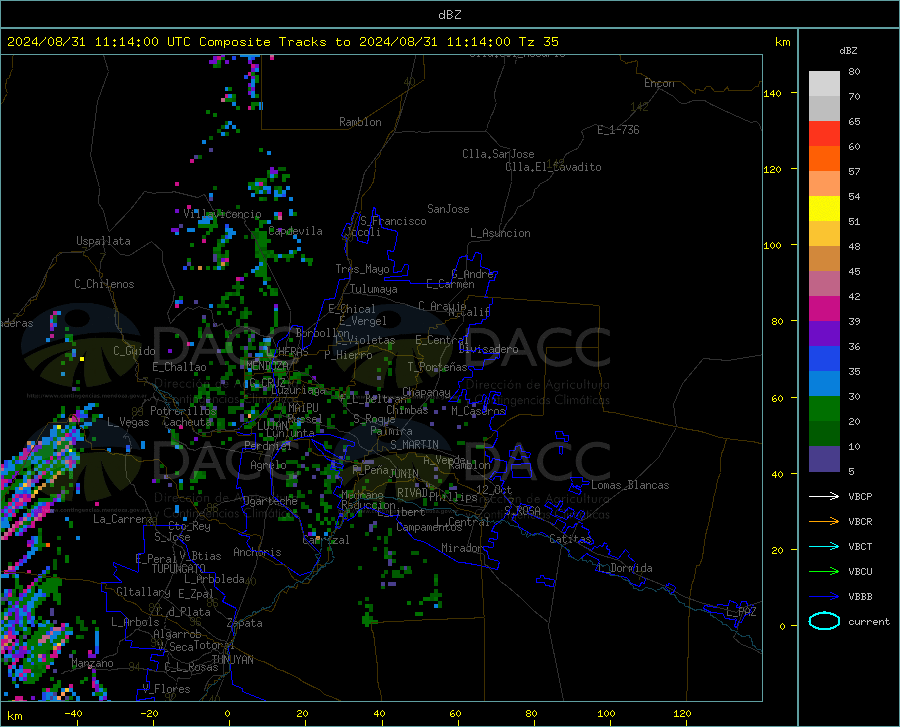Click the SanJose place label
Screen dimensions: 900x727
tap(448, 209)
